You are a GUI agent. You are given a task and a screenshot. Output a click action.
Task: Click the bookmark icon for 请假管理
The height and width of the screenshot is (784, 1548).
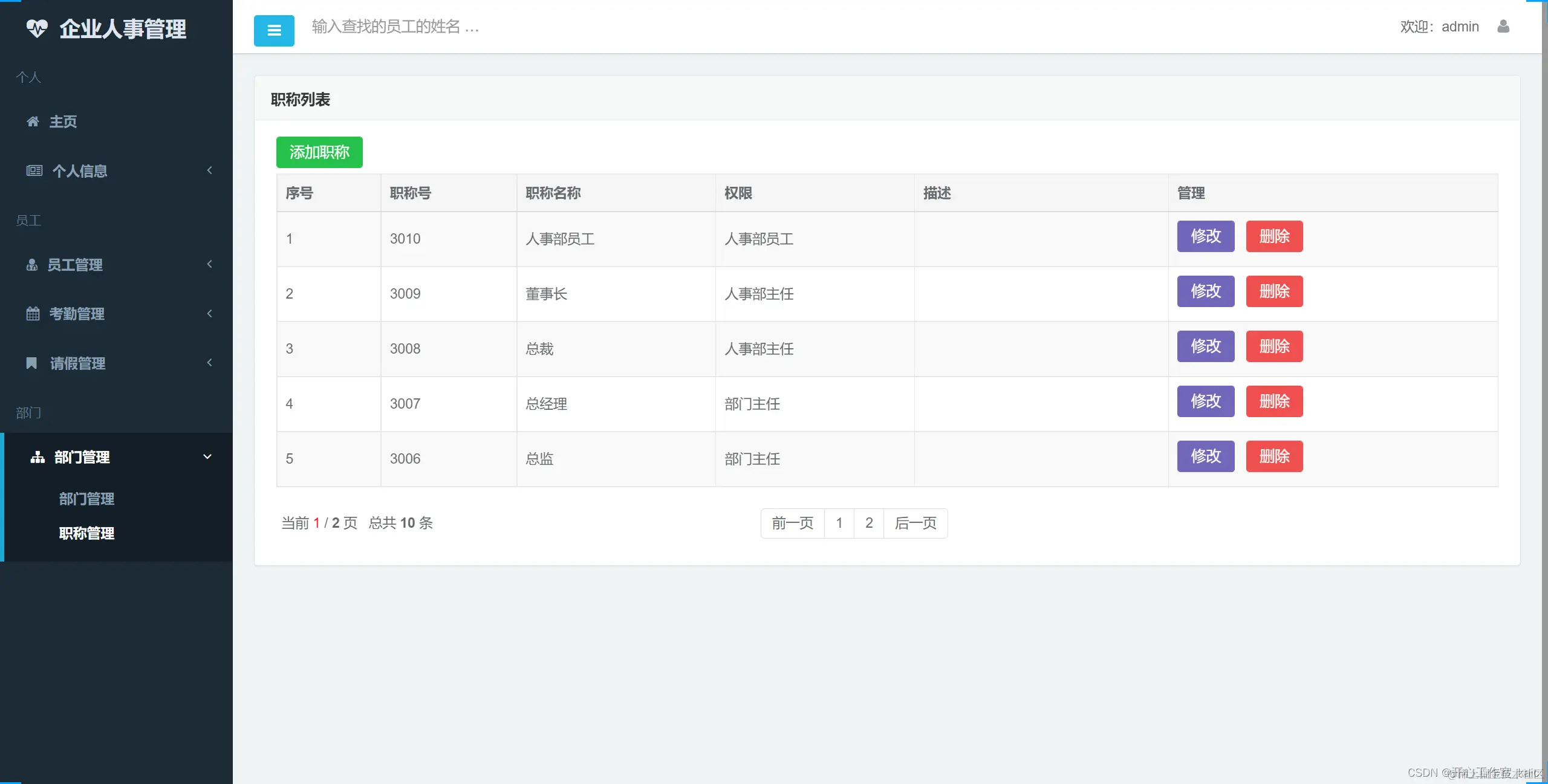[x=32, y=363]
